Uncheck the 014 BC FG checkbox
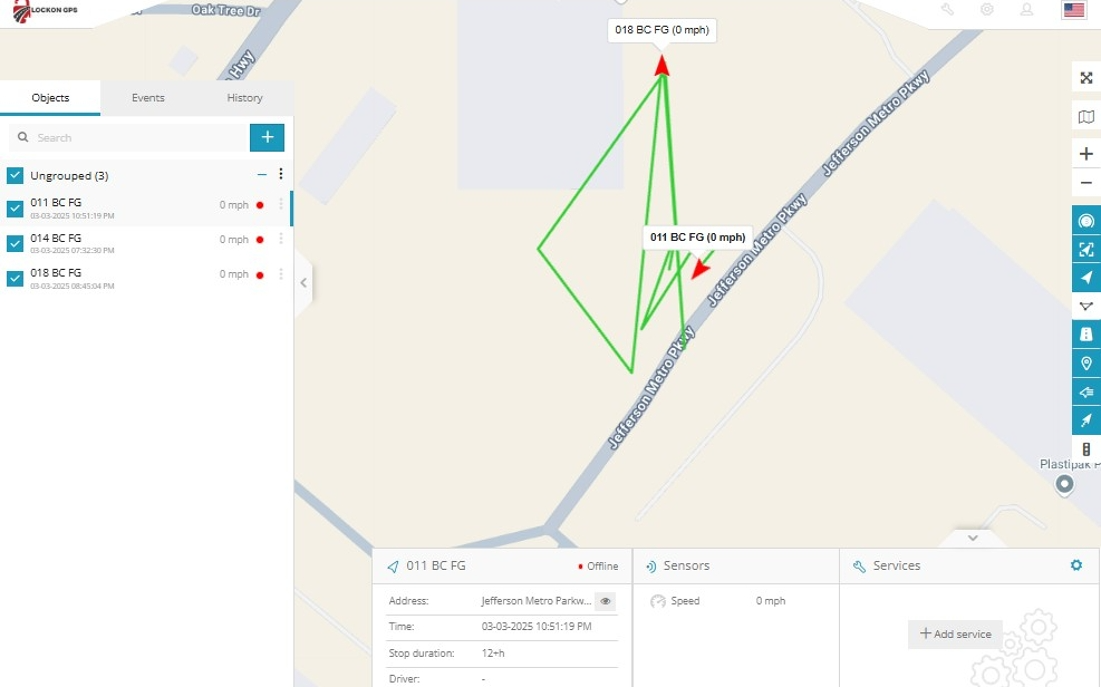The height and width of the screenshot is (687, 1101). tap(15, 243)
